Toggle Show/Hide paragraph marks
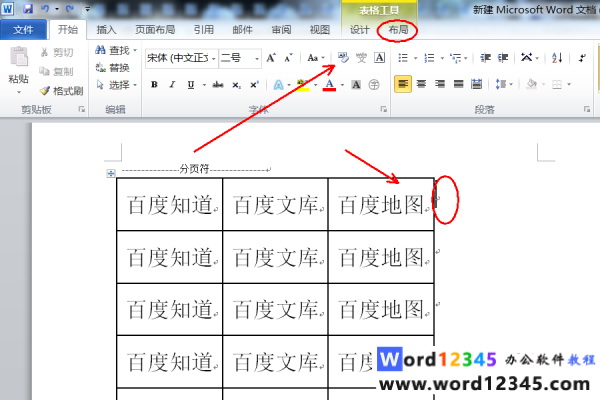Viewport: 600px width, 400px height. (x=582, y=58)
